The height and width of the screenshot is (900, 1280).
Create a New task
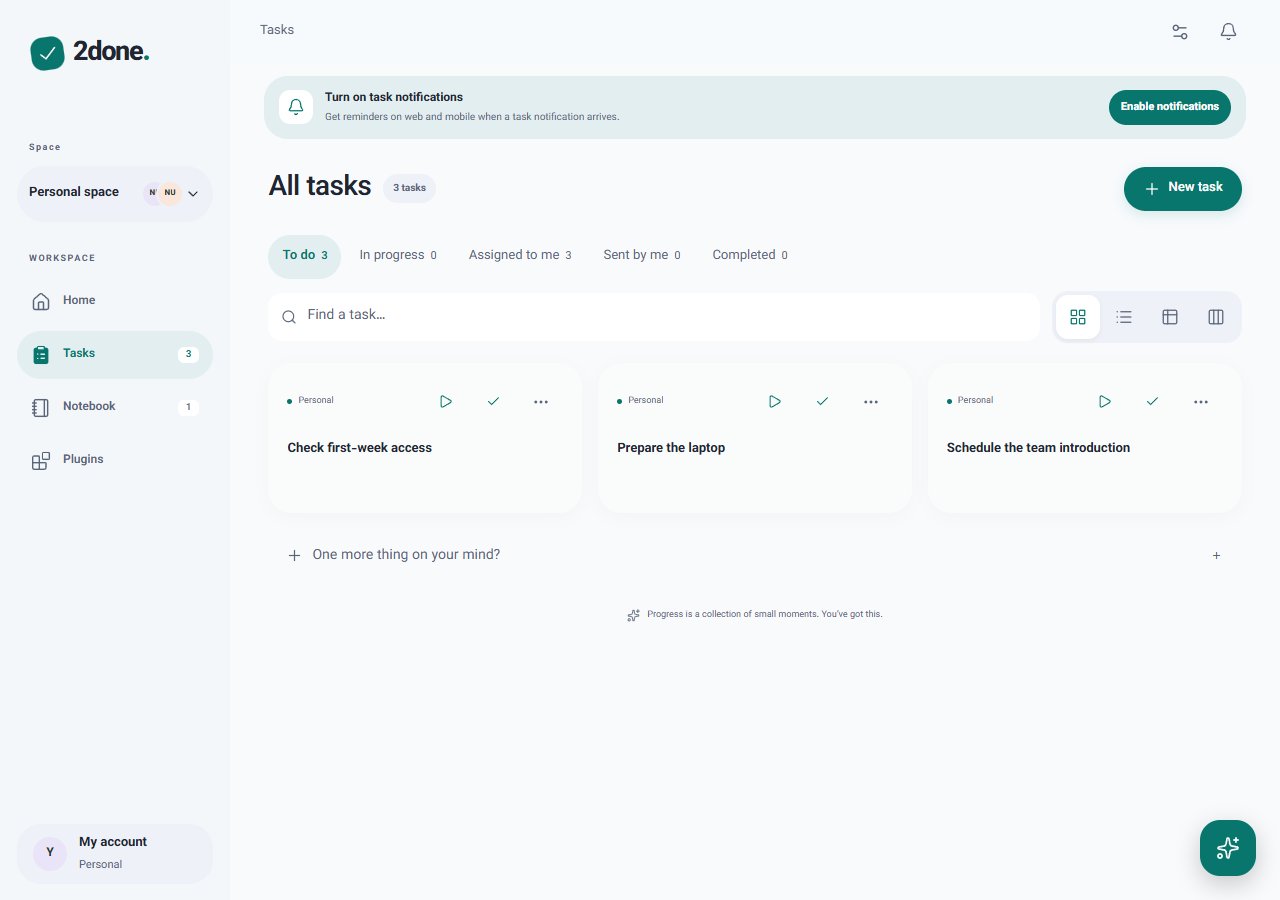[x=1183, y=189]
